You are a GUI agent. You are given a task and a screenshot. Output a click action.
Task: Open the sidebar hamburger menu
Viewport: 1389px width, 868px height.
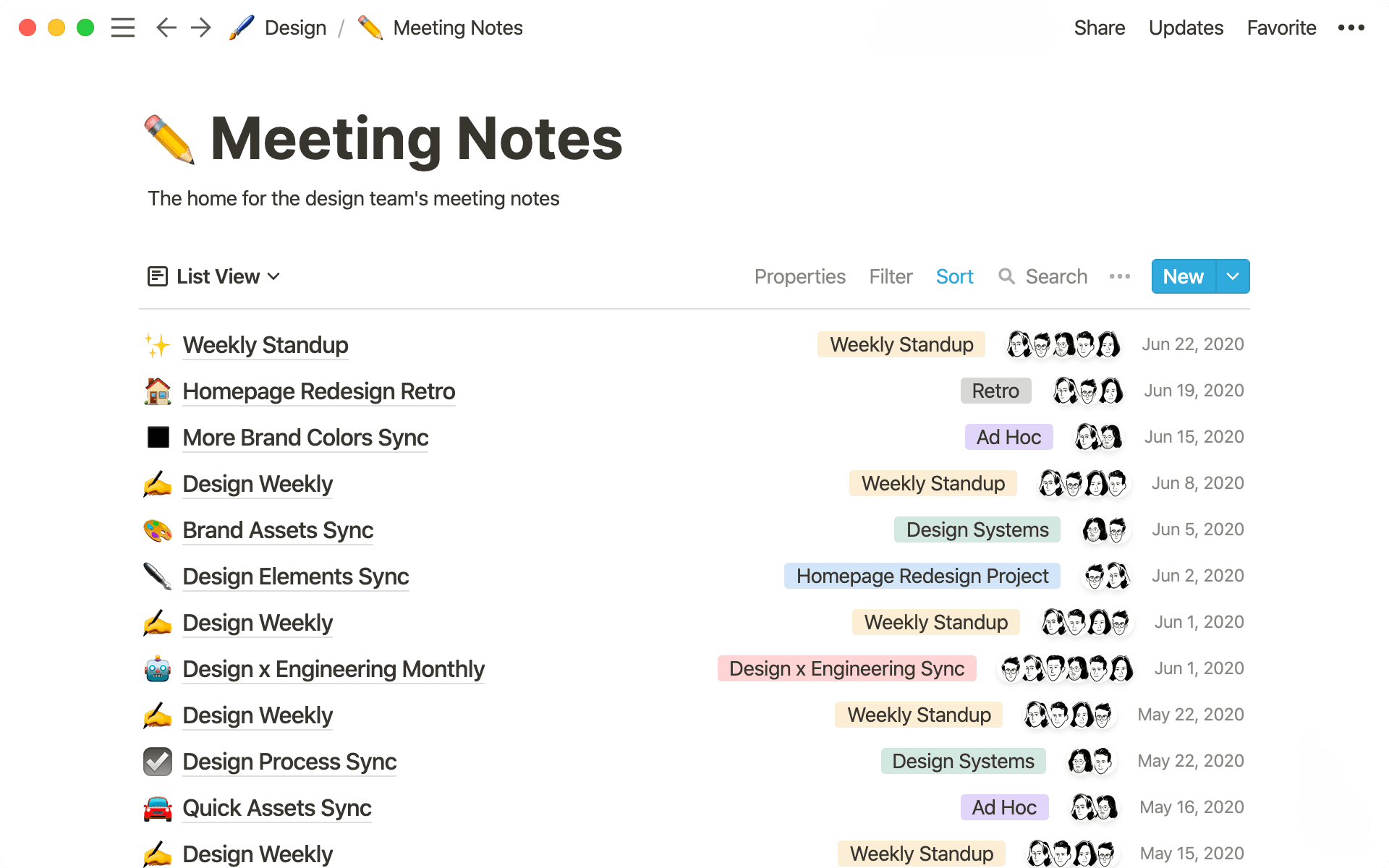click(123, 27)
